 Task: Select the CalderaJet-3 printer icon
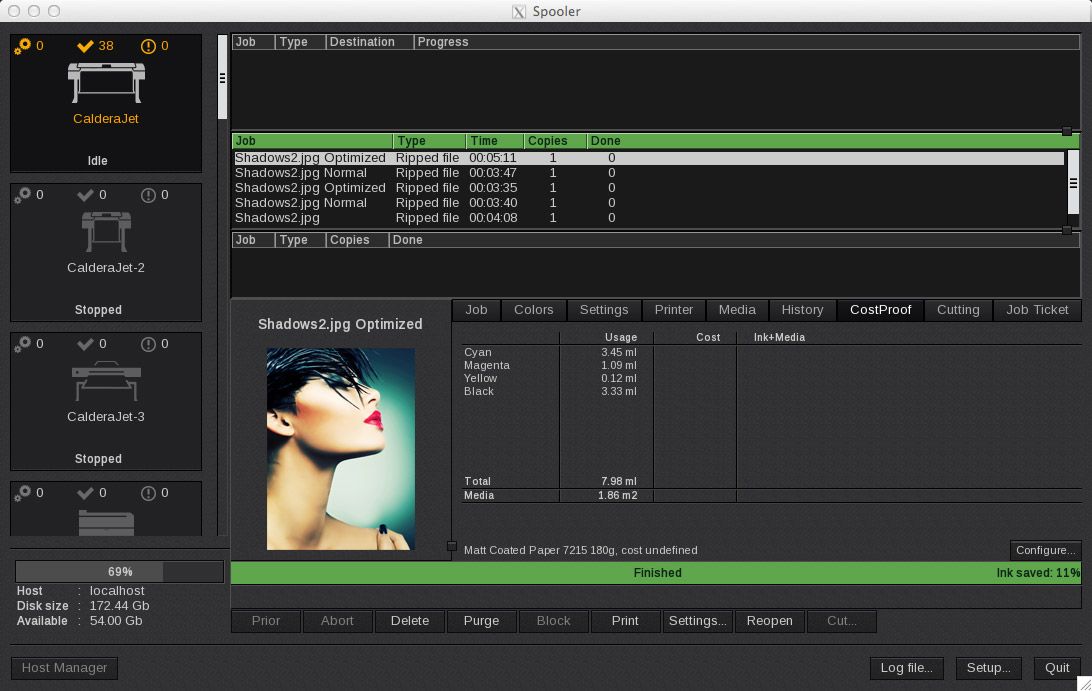[x=106, y=380]
